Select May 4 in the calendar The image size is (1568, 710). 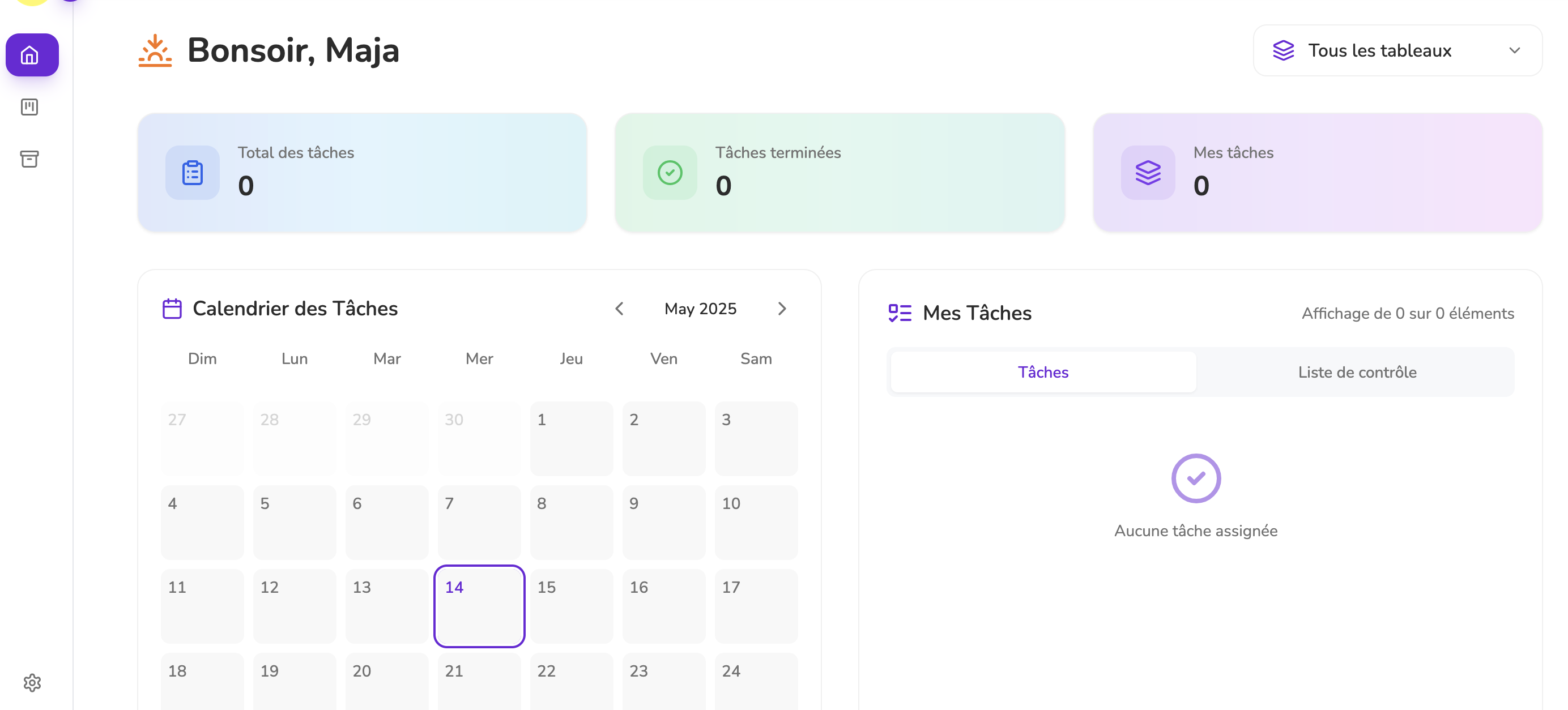pos(202,523)
